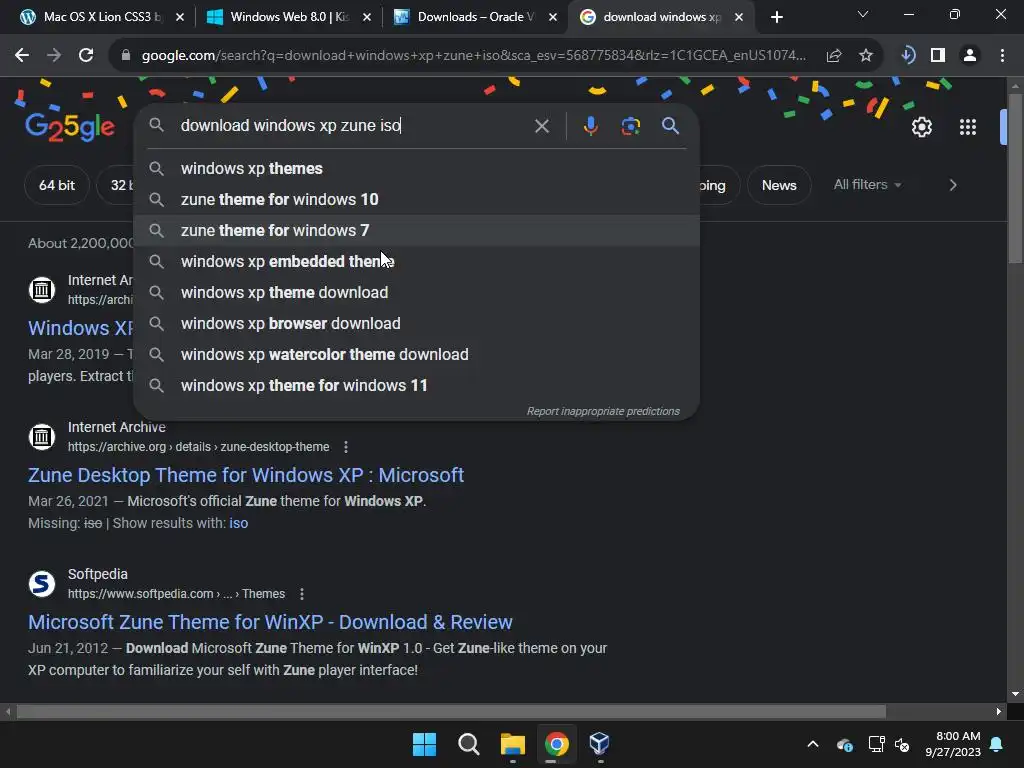Choose suggestion windows xp watercolor theme download
This screenshot has width=1024, height=768.
coord(417,355)
